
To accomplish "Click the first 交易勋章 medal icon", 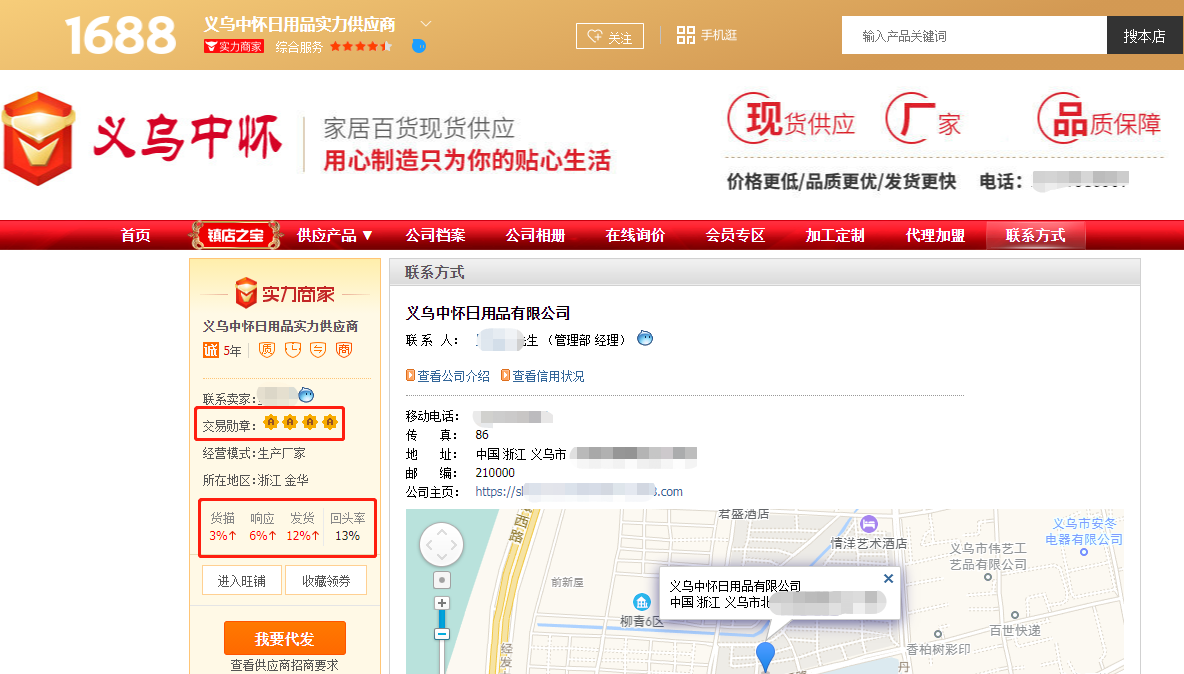I will pyautogui.click(x=271, y=422).
